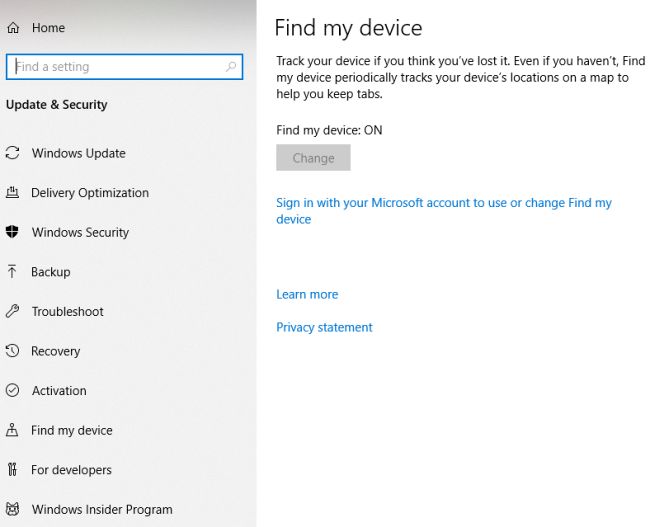Viewport: 650px width, 527px height.
Task: Click the 'Track your device' description paragraph
Action: click(x=461, y=77)
